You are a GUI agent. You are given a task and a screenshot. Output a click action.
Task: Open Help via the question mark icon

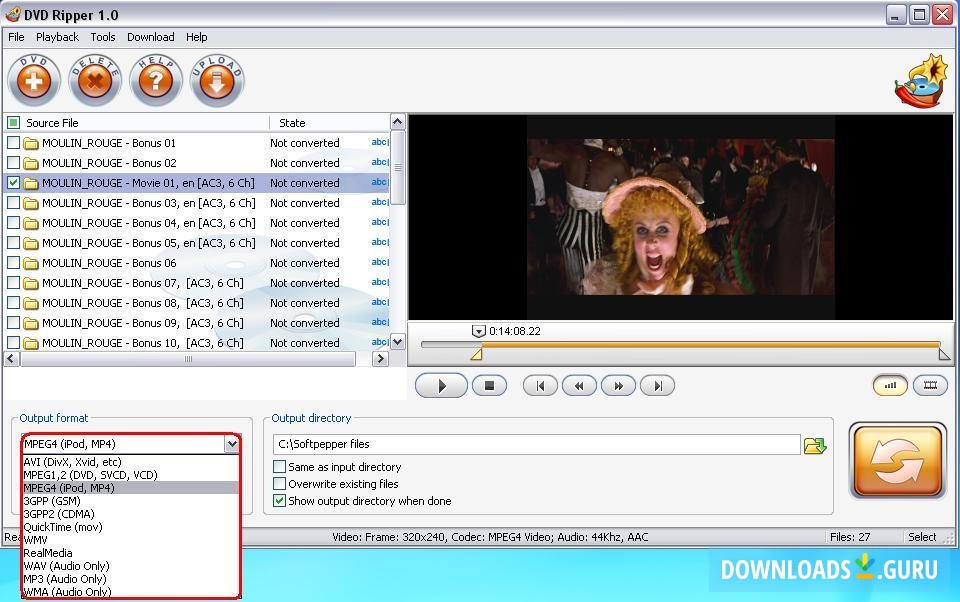[156, 79]
